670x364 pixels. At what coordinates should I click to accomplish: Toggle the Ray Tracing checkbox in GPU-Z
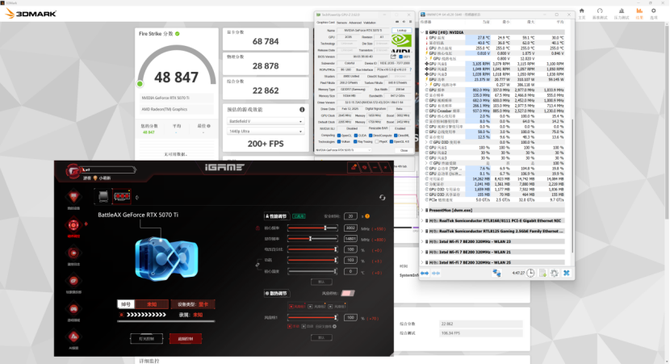point(354,141)
